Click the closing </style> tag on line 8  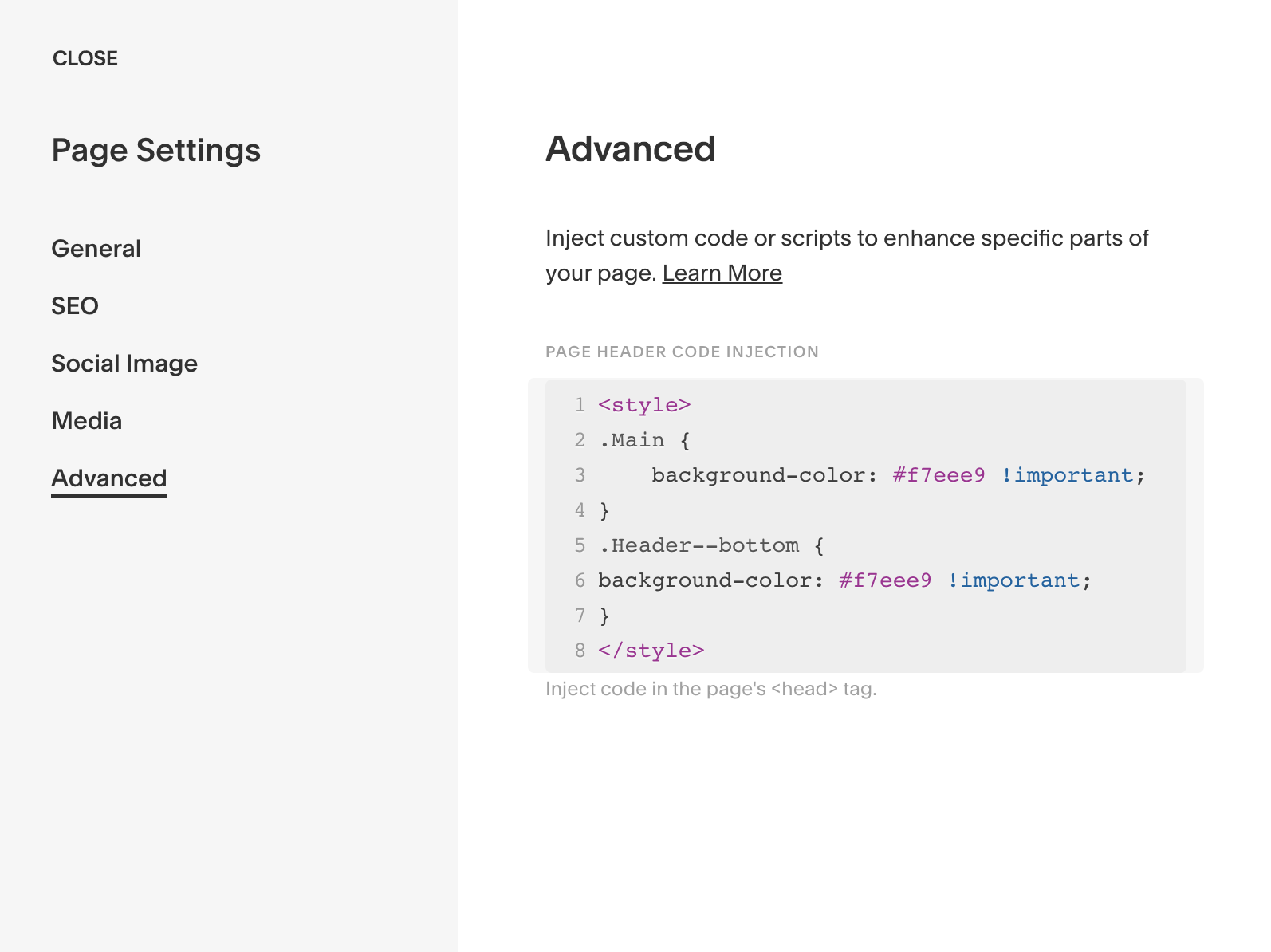(651, 651)
